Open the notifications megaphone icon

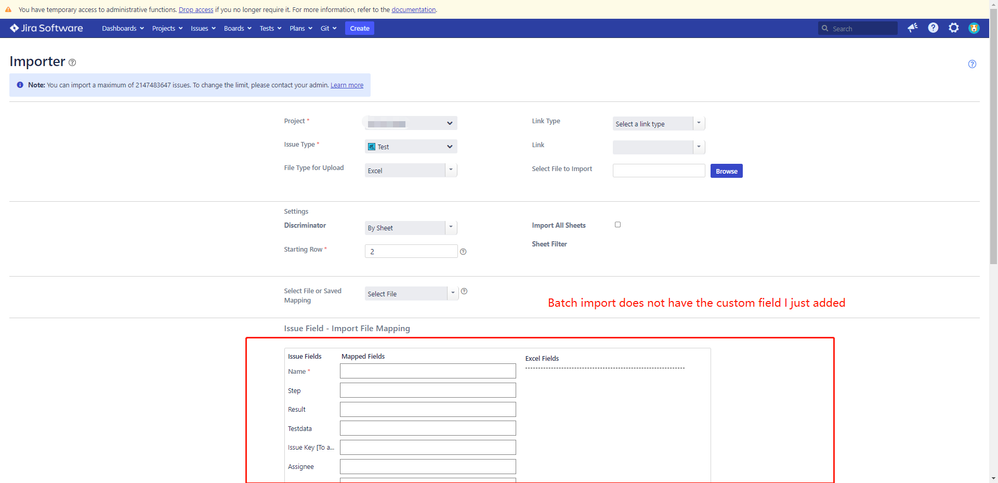click(x=912, y=28)
